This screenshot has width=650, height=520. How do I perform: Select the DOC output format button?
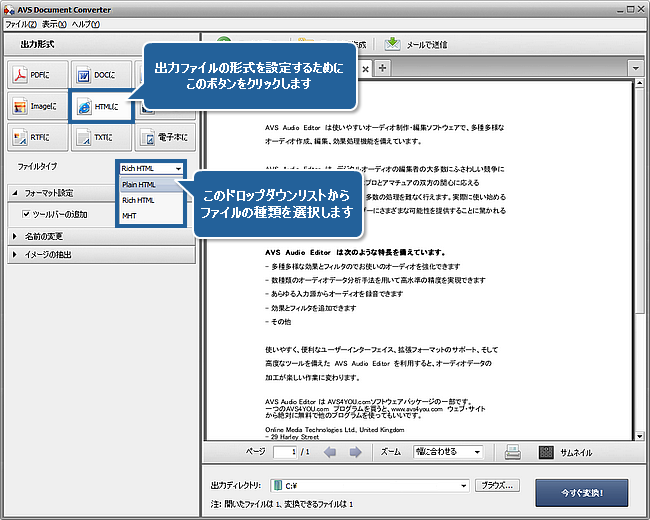click(101, 75)
